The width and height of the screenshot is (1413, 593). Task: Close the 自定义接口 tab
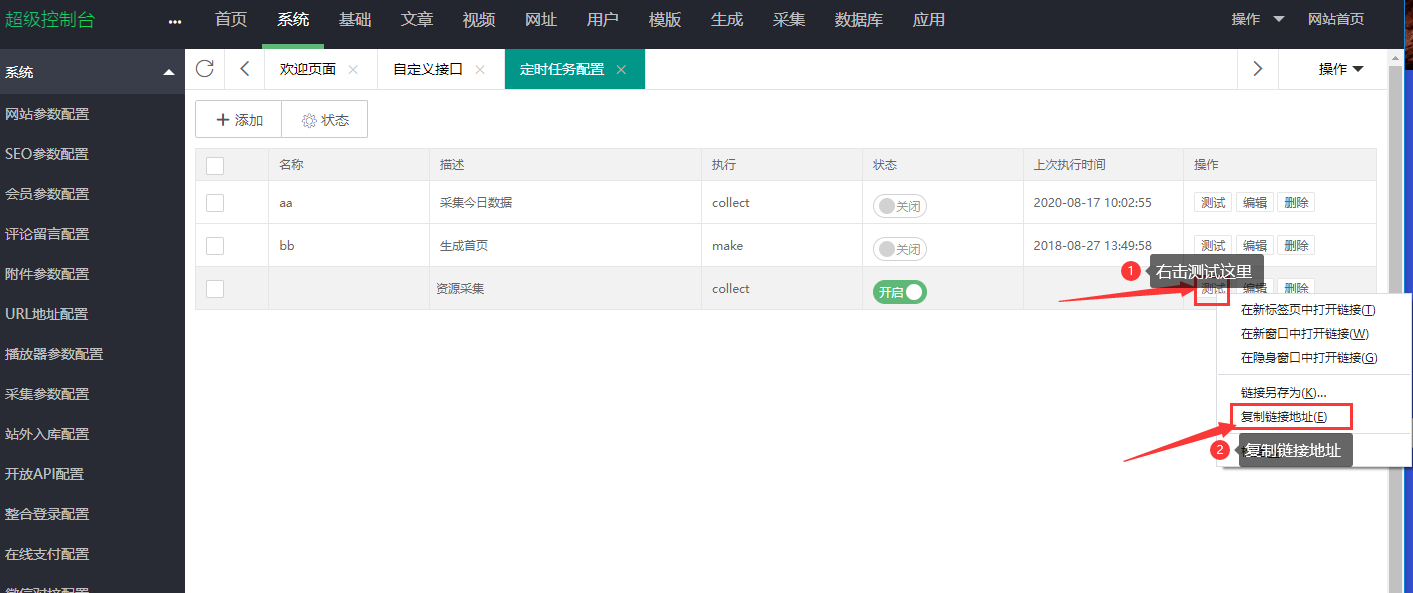tap(480, 70)
